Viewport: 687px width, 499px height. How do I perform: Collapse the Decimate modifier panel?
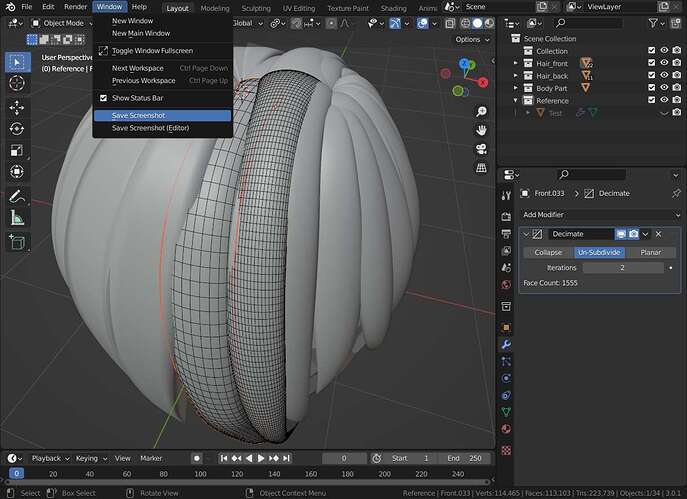[526, 234]
